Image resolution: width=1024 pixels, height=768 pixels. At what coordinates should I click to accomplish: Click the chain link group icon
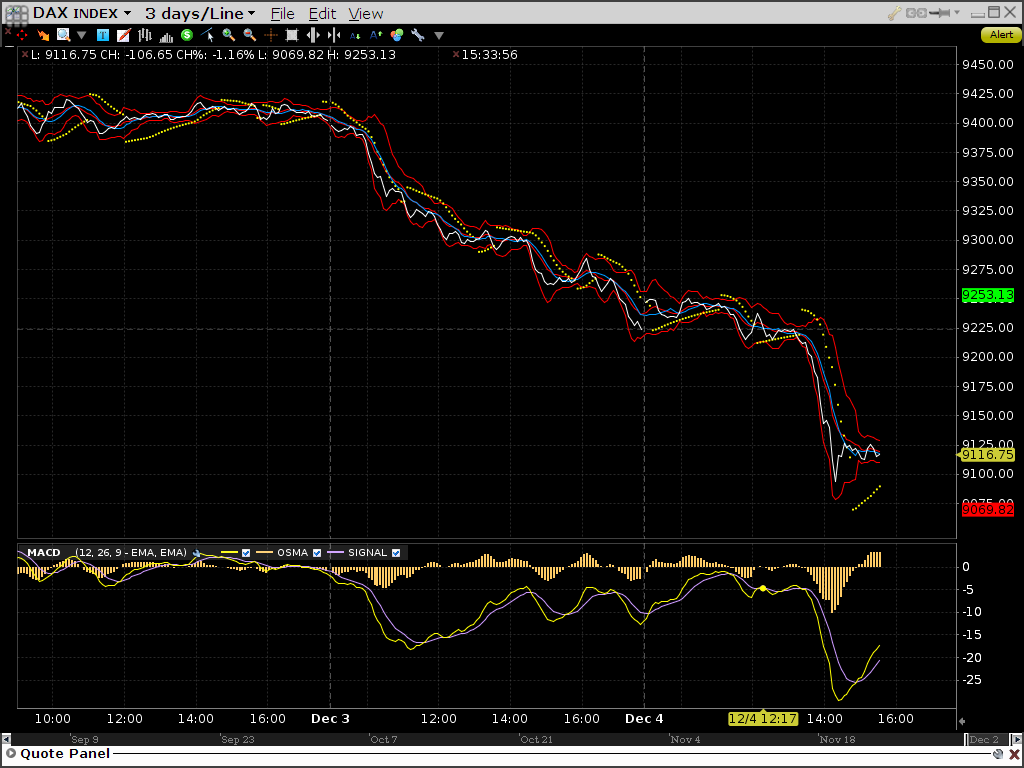pyautogui.click(x=916, y=13)
